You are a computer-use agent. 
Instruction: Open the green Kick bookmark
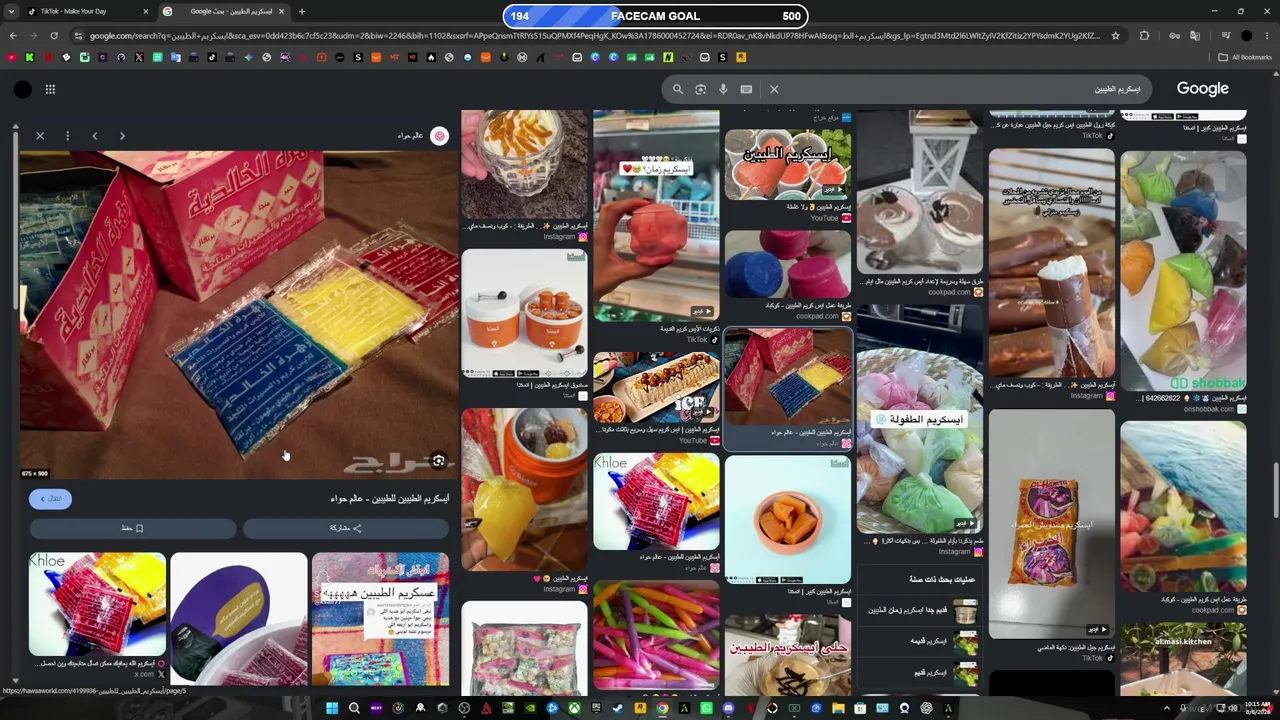coord(30,57)
